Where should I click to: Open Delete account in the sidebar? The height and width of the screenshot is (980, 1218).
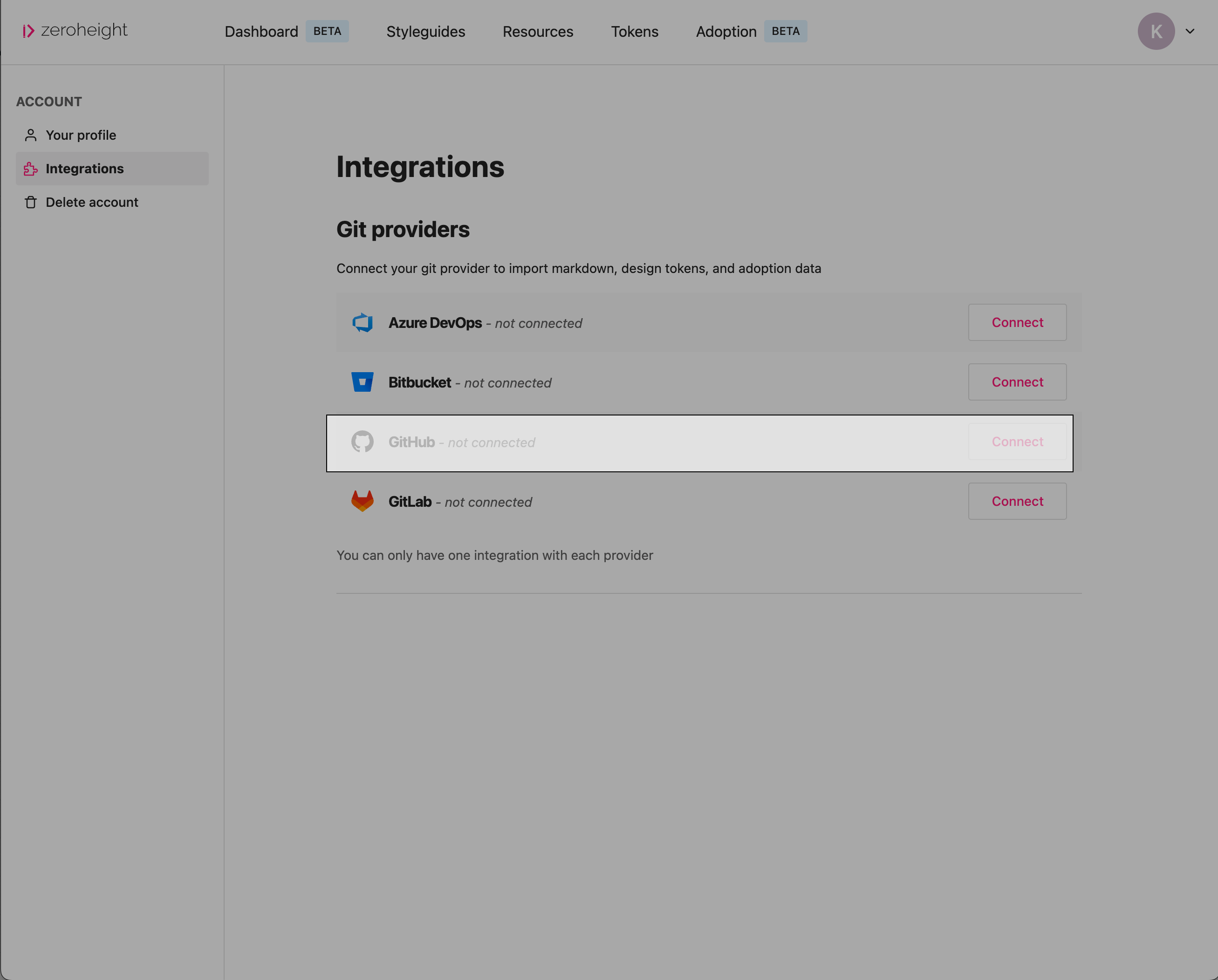[112, 202]
